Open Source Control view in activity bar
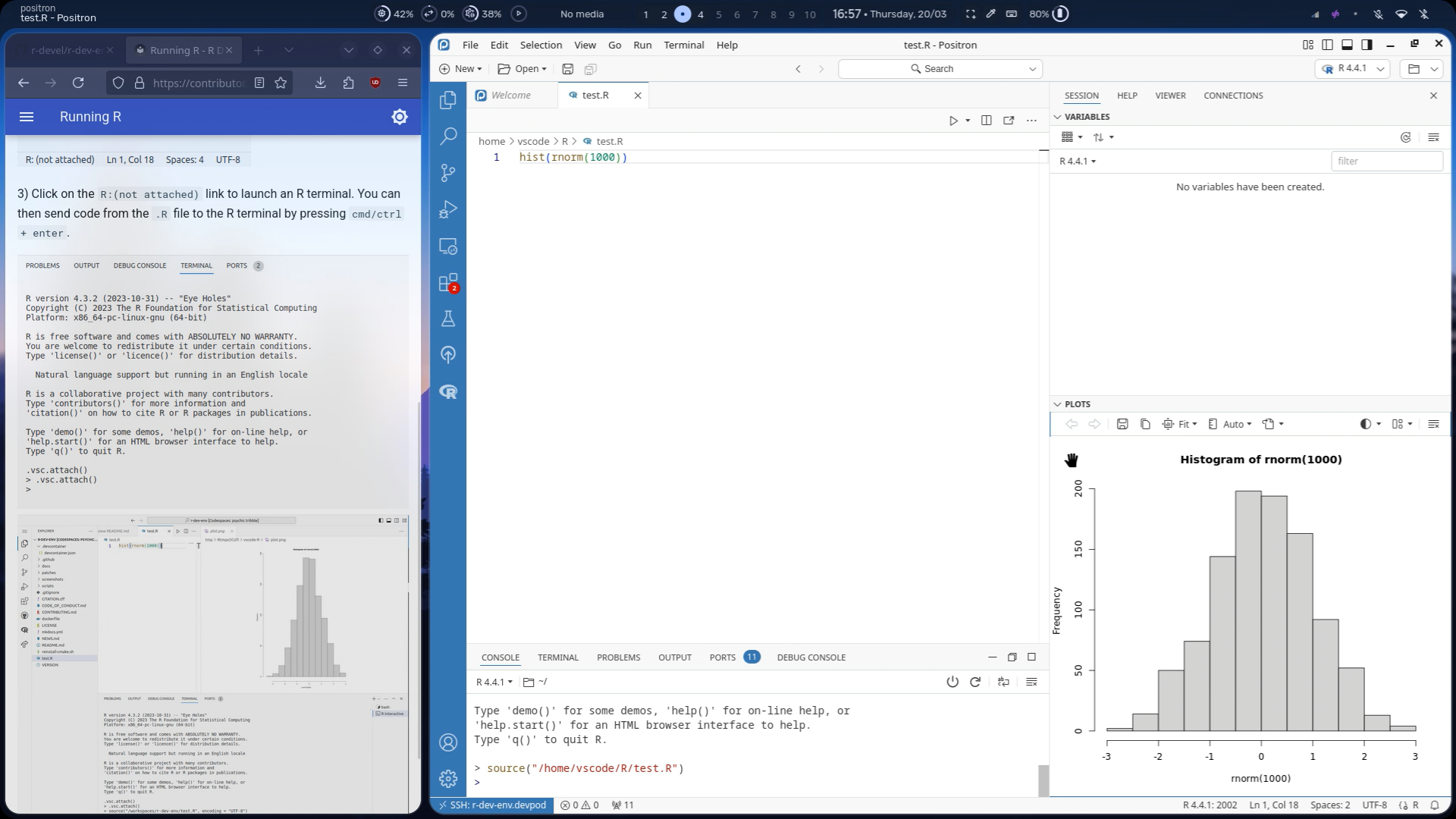Image resolution: width=1456 pixels, height=819 pixels. point(448,173)
